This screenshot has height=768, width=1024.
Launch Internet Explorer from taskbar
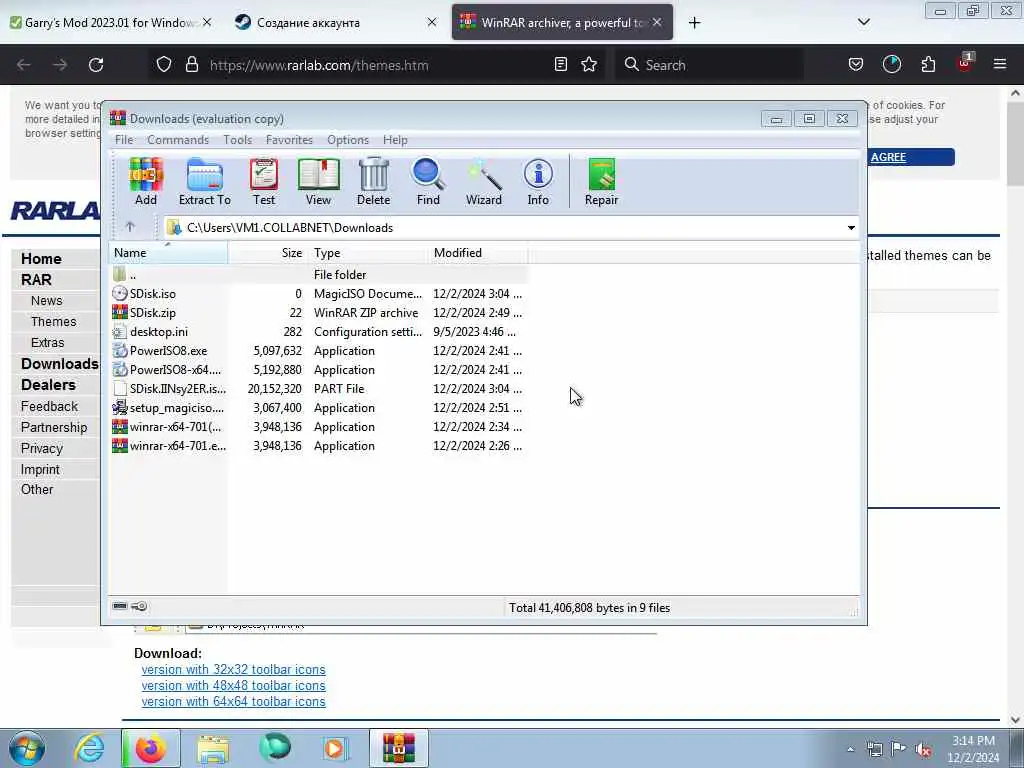pos(89,748)
